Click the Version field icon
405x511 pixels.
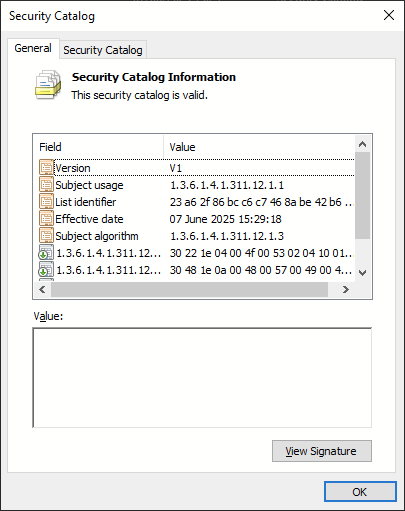click(46, 167)
